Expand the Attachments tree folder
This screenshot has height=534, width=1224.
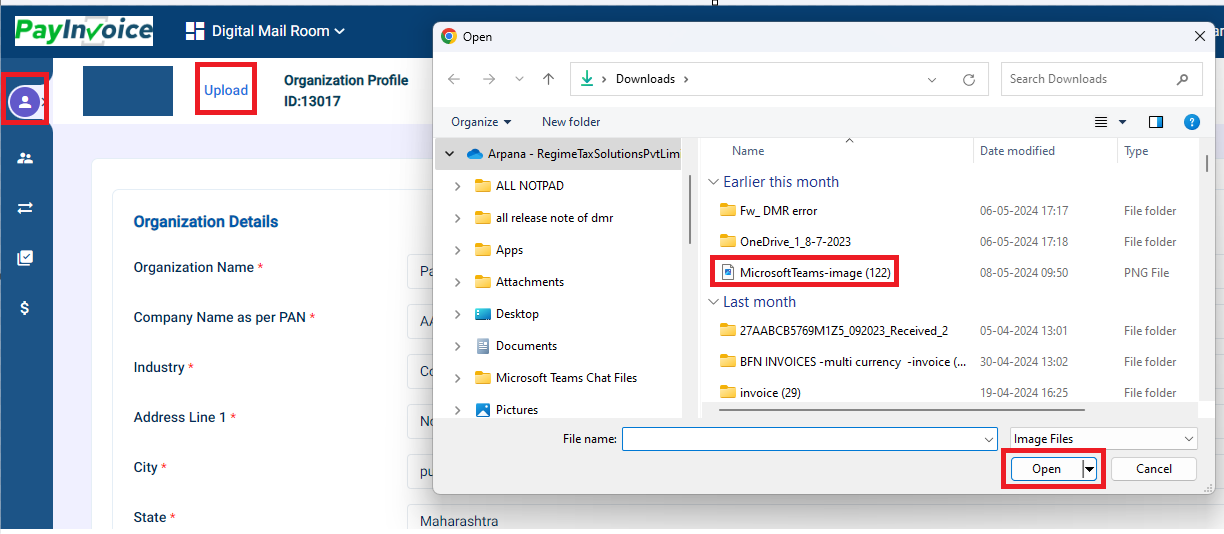(458, 282)
